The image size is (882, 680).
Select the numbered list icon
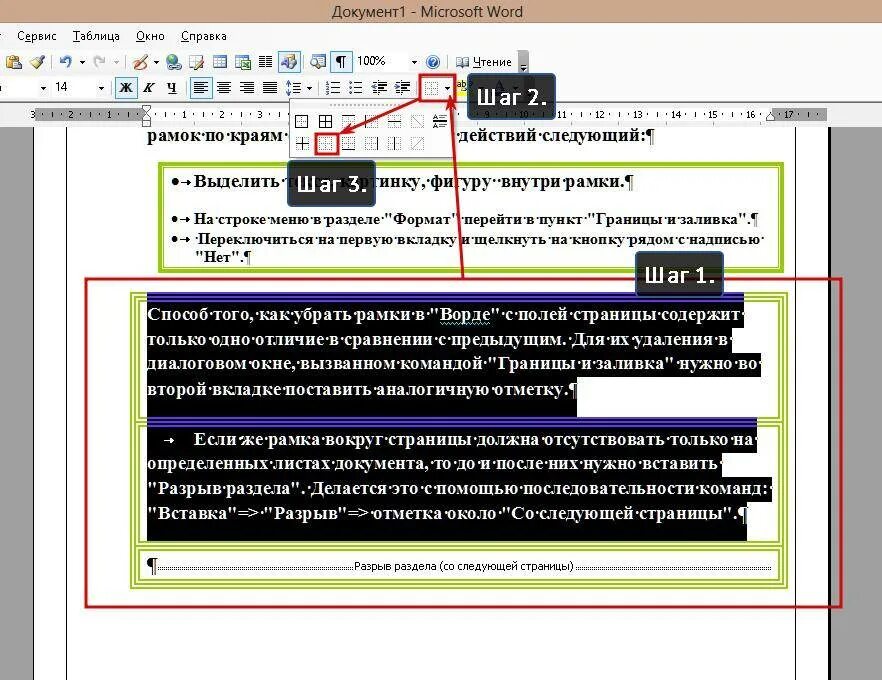pyautogui.click(x=331, y=87)
